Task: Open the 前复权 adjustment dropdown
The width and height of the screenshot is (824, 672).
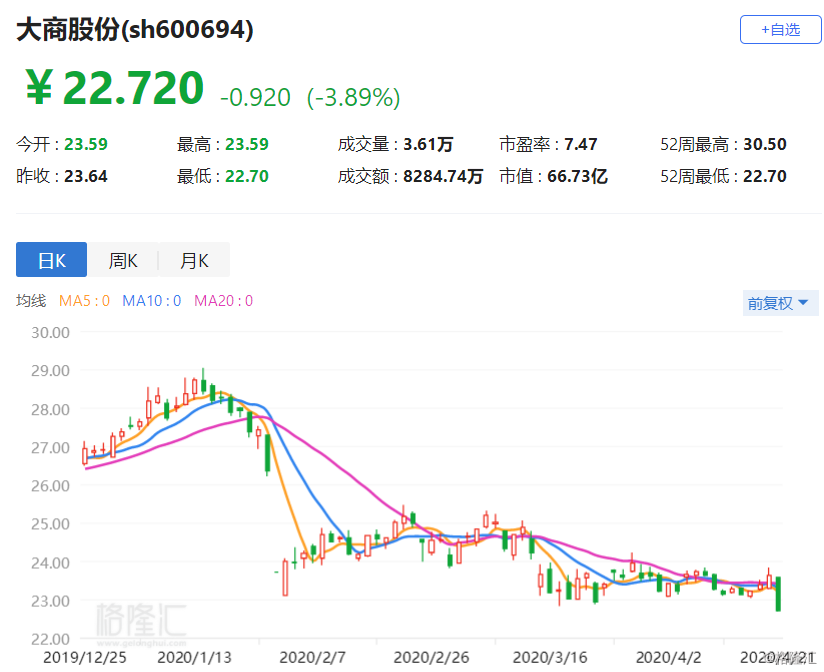Action: coord(780,303)
